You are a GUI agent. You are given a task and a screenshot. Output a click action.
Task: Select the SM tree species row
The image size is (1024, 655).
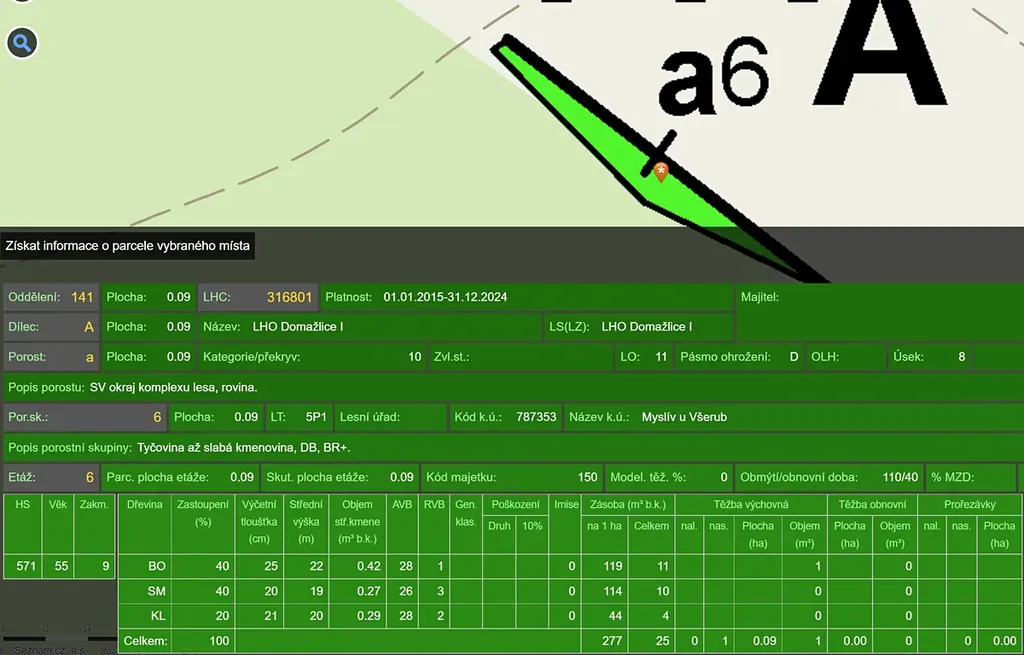tap(156, 591)
